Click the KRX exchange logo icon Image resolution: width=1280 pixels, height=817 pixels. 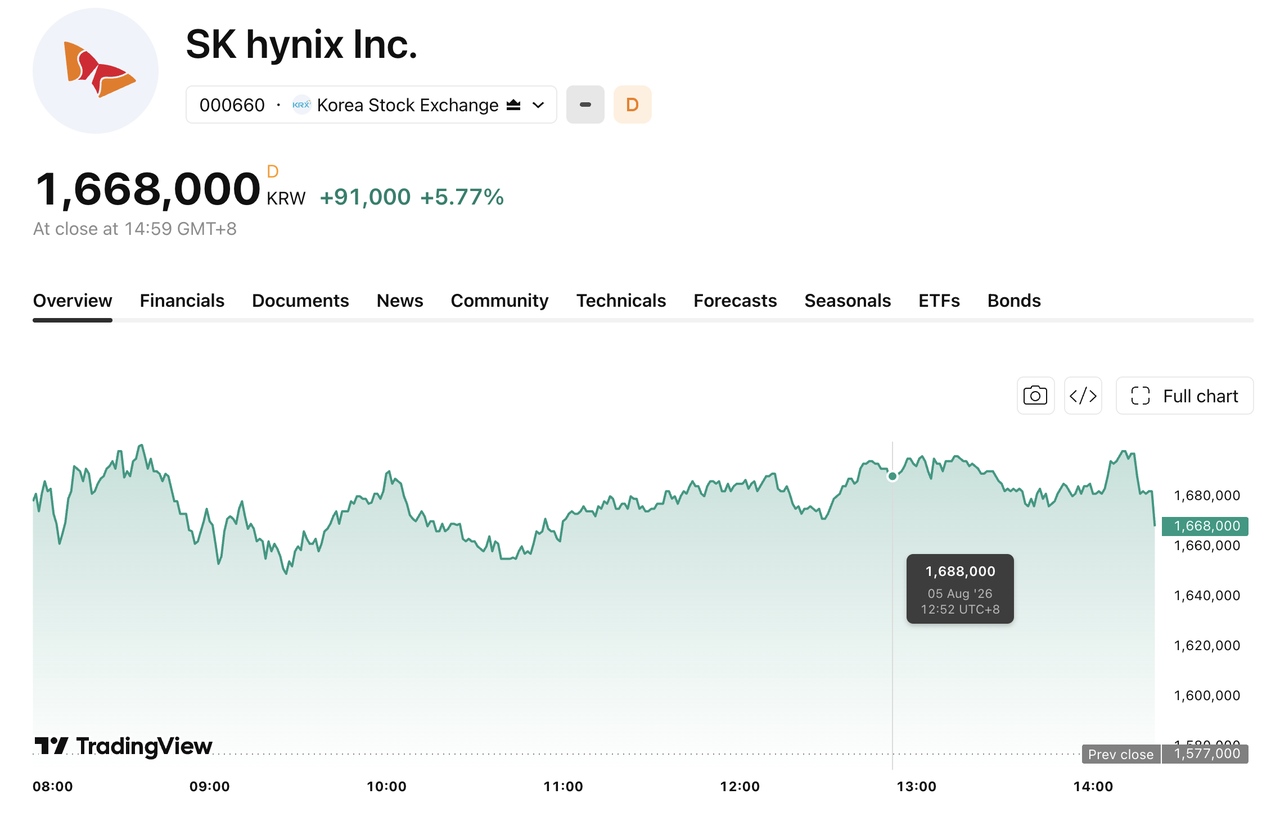(x=301, y=105)
